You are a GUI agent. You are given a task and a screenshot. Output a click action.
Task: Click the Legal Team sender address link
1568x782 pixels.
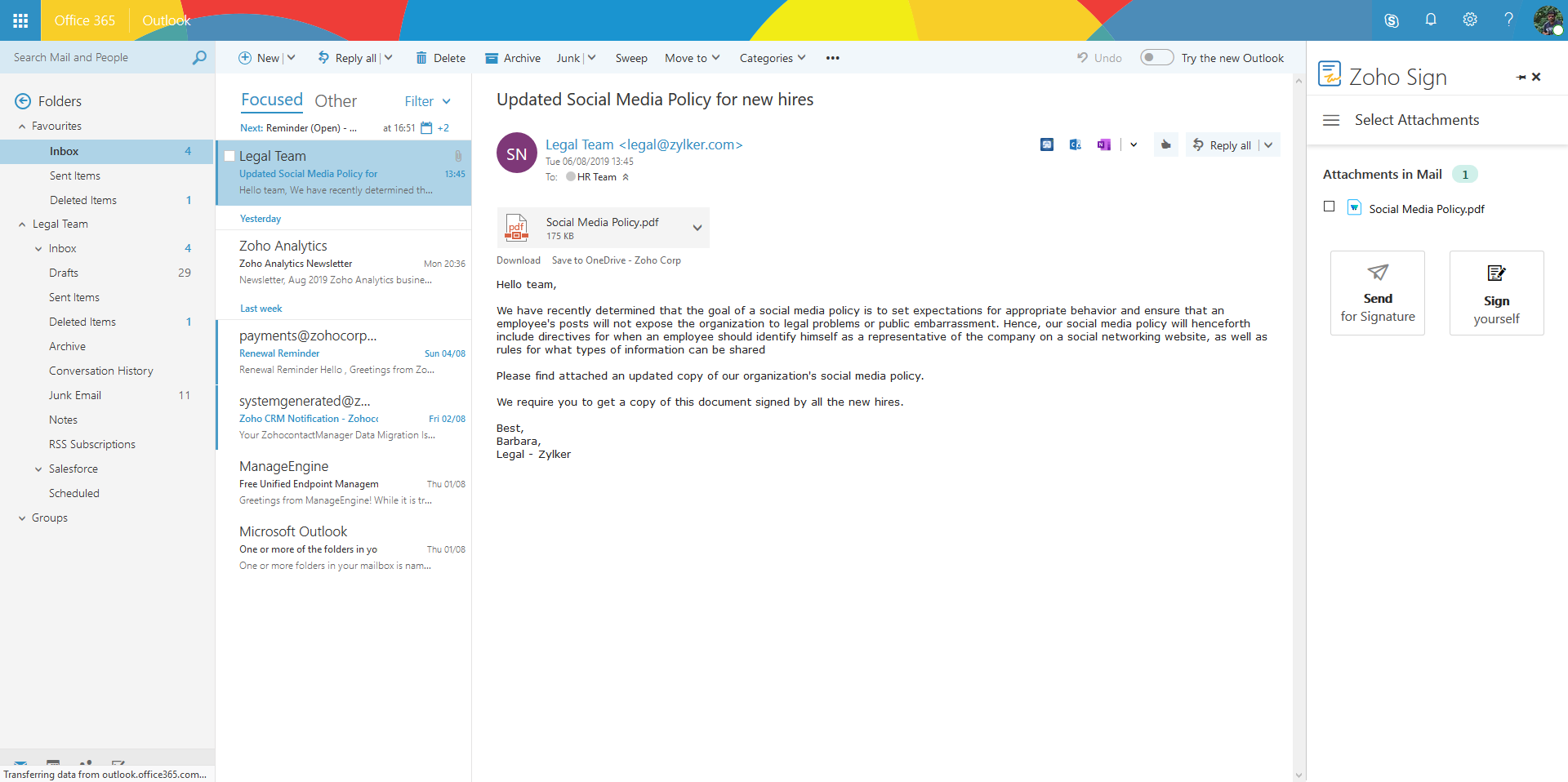[x=644, y=144]
